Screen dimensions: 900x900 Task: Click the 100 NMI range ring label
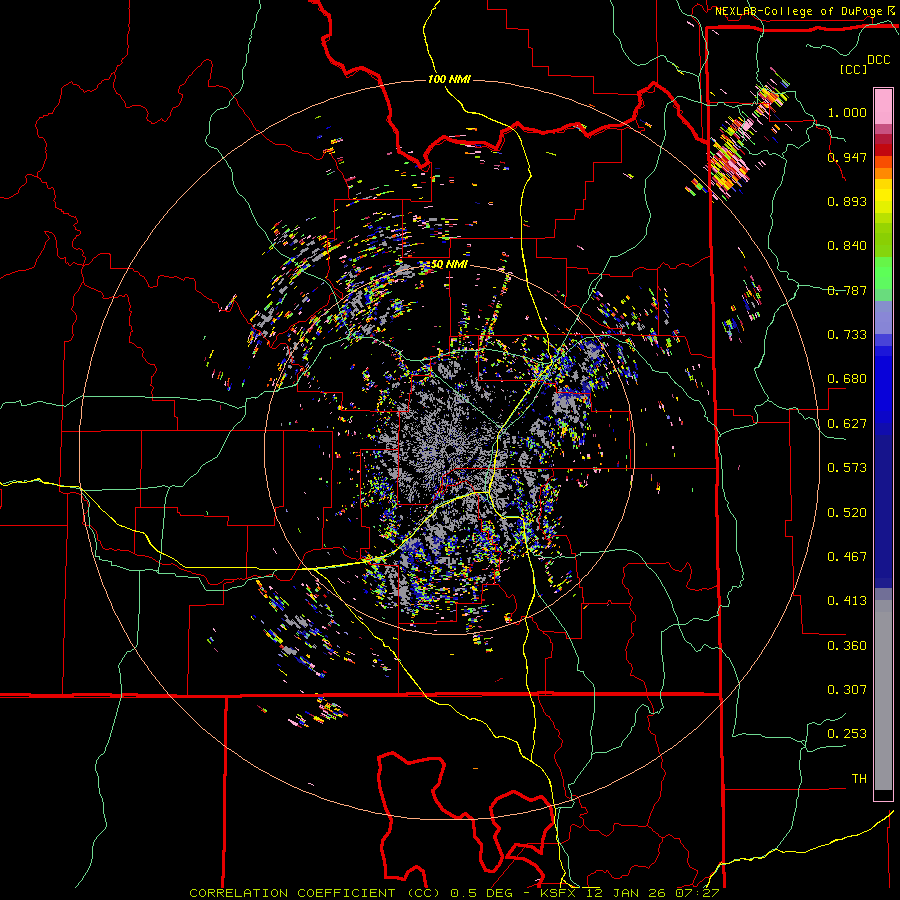pos(449,79)
